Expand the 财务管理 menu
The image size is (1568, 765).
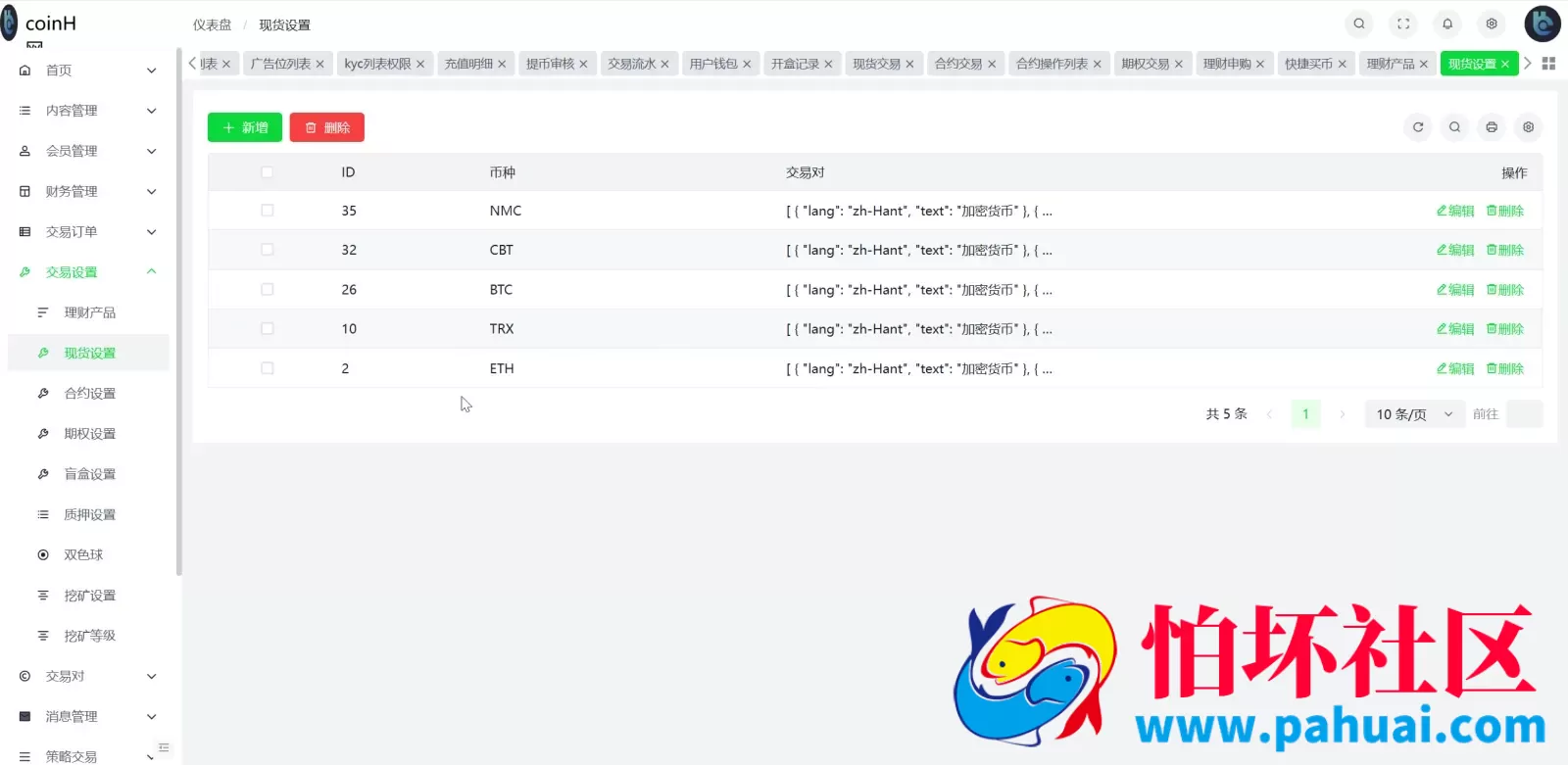(88, 191)
